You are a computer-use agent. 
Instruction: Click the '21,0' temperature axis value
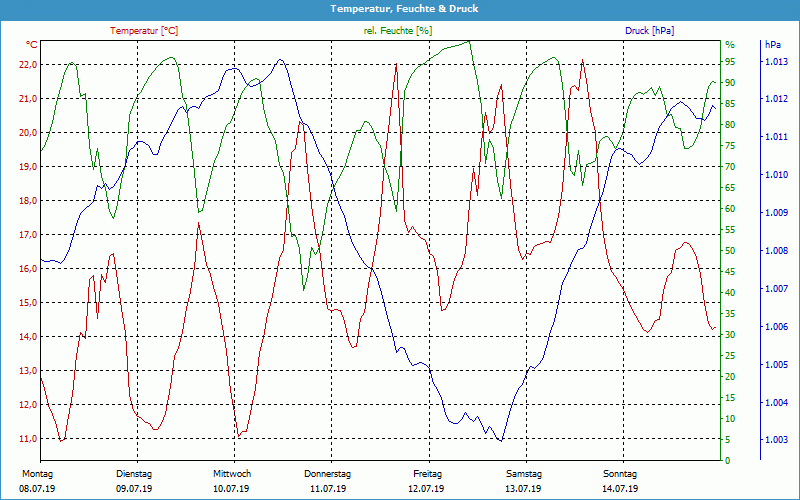click(x=28, y=98)
